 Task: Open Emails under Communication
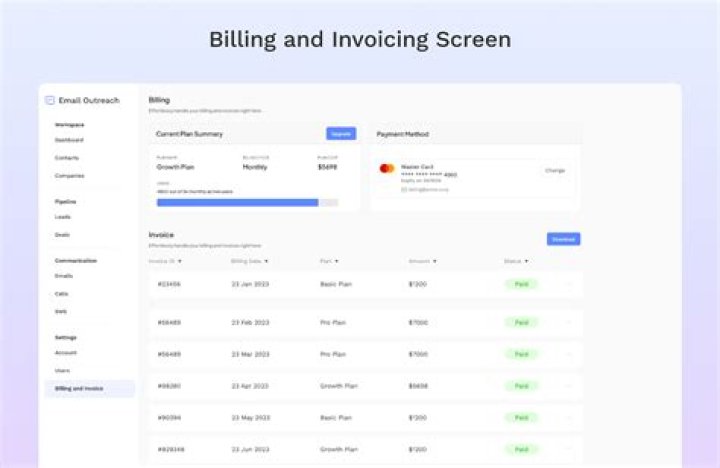click(x=64, y=275)
